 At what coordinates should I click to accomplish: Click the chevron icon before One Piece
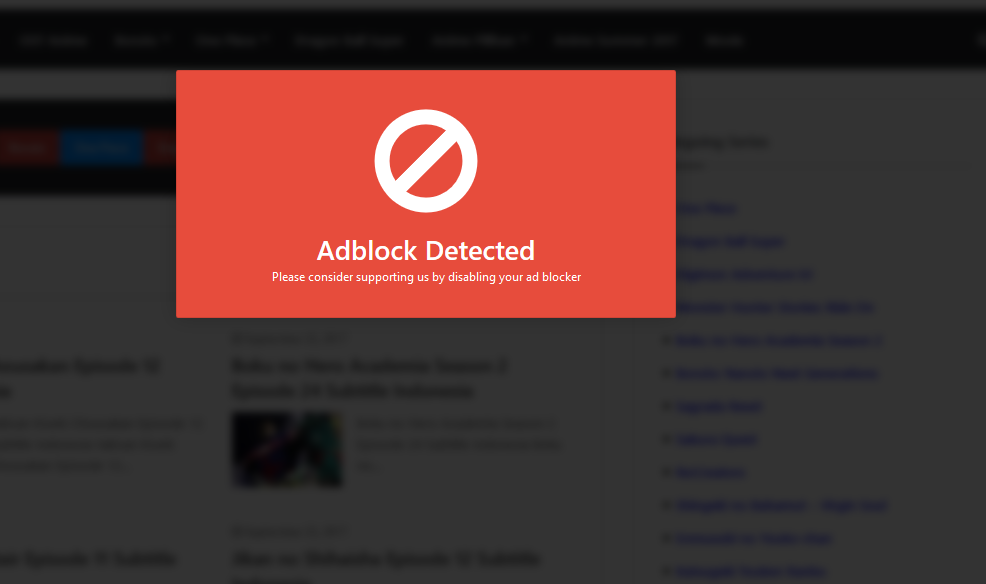click(667, 208)
